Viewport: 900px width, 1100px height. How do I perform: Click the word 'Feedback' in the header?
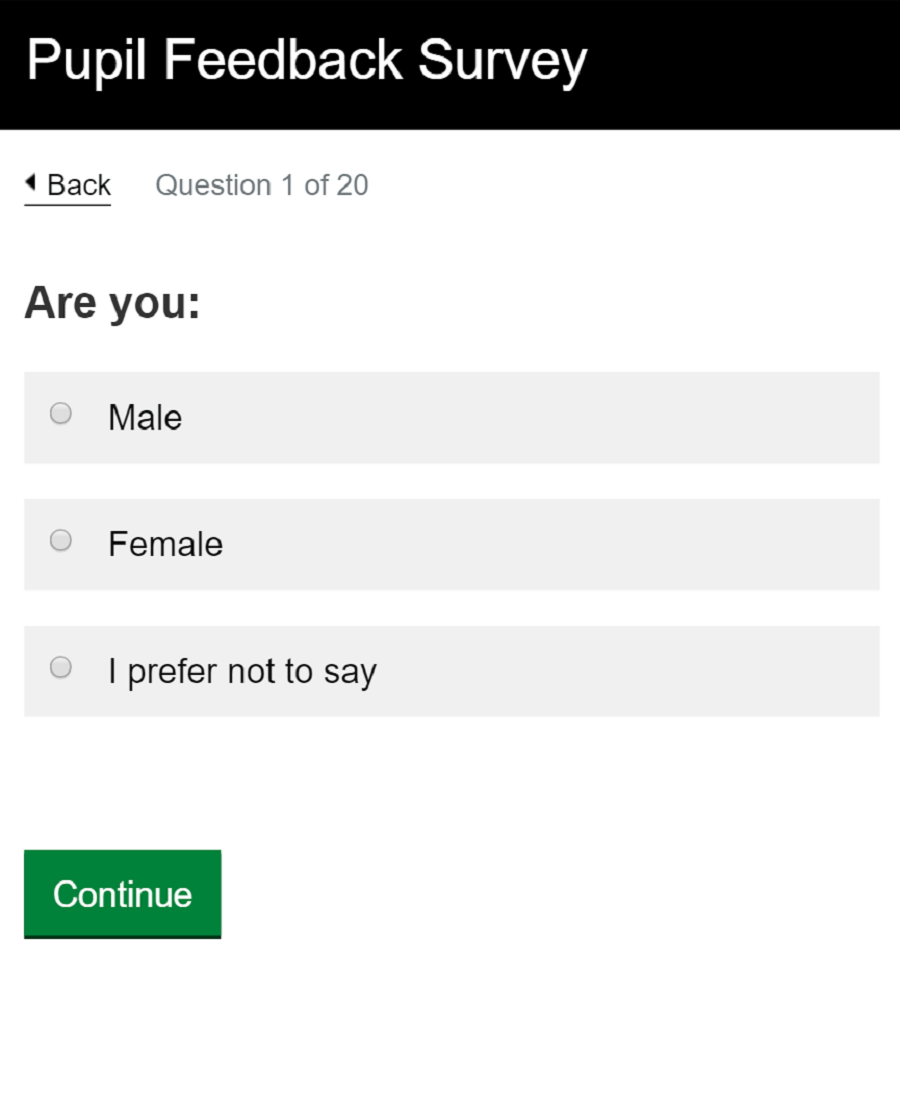pos(283,59)
